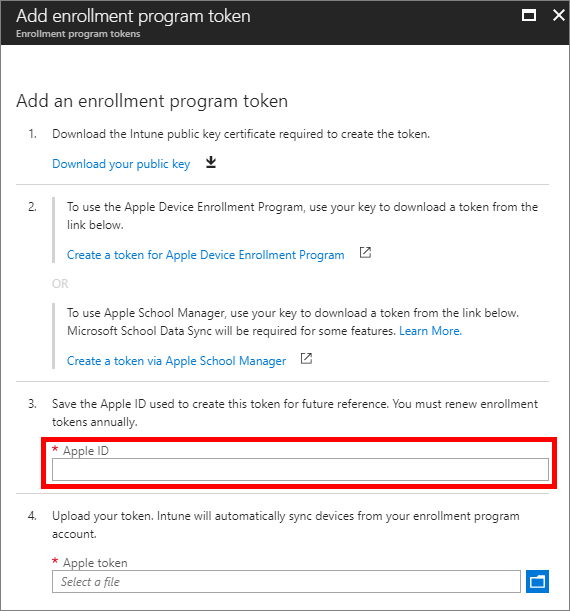The width and height of the screenshot is (570, 611).
Task: Click the step 1 'Download the Intune public key' text
Action: (x=241, y=134)
